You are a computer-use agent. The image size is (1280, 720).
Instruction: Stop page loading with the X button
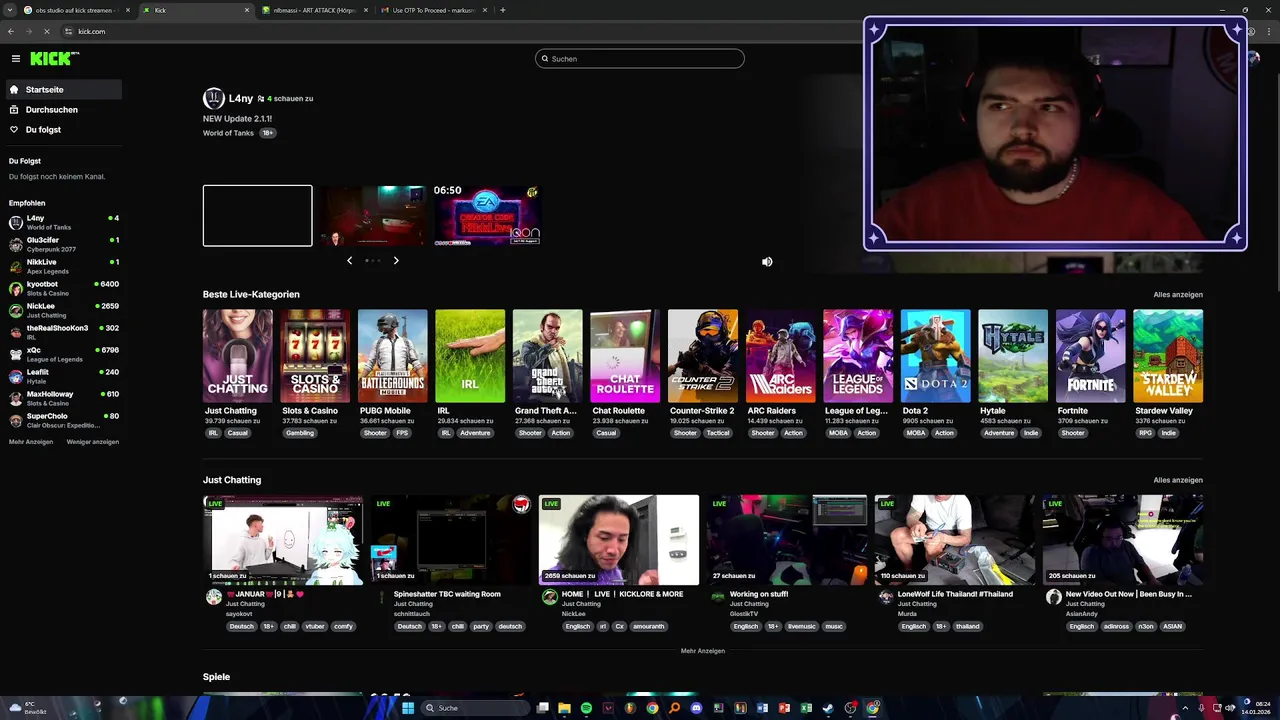pyautogui.click(x=46, y=32)
